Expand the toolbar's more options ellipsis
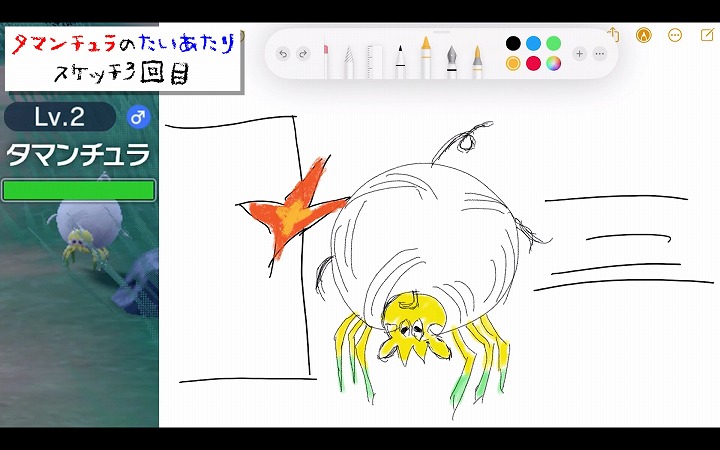Image resolution: width=720 pixels, height=450 pixels. (599, 54)
